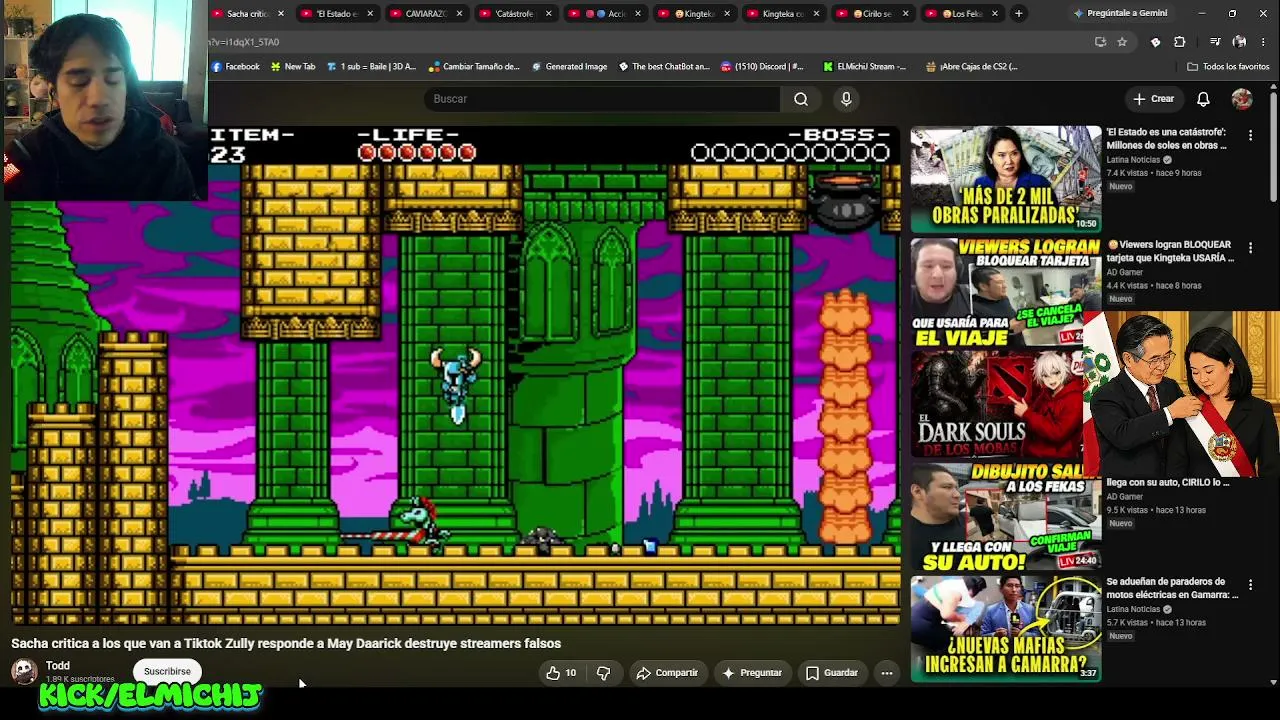This screenshot has height=720, width=1280.
Task: Click the Compartir button
Action: click(667, 673)
